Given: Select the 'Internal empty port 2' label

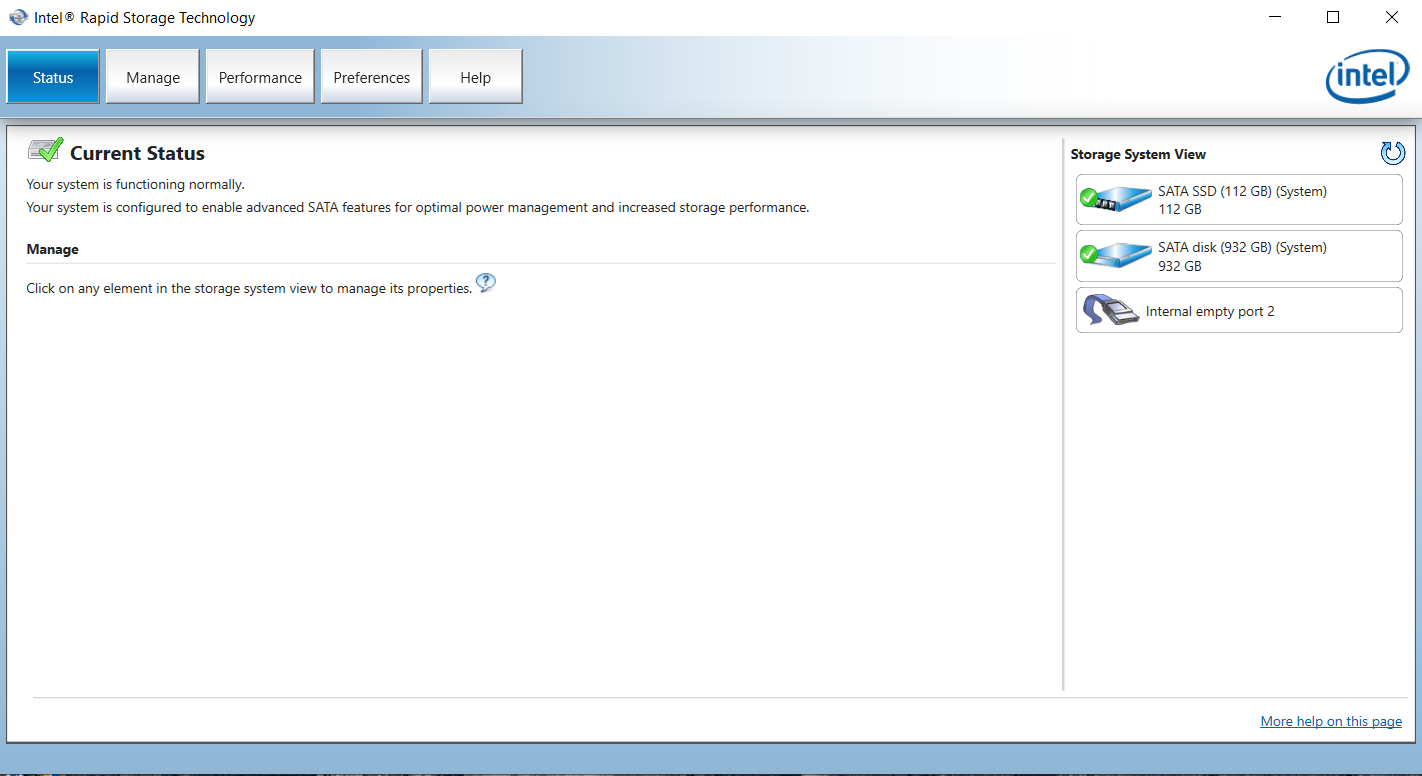Looking at the screenshot, I should pyautogui.click(x=1210, y=311).
